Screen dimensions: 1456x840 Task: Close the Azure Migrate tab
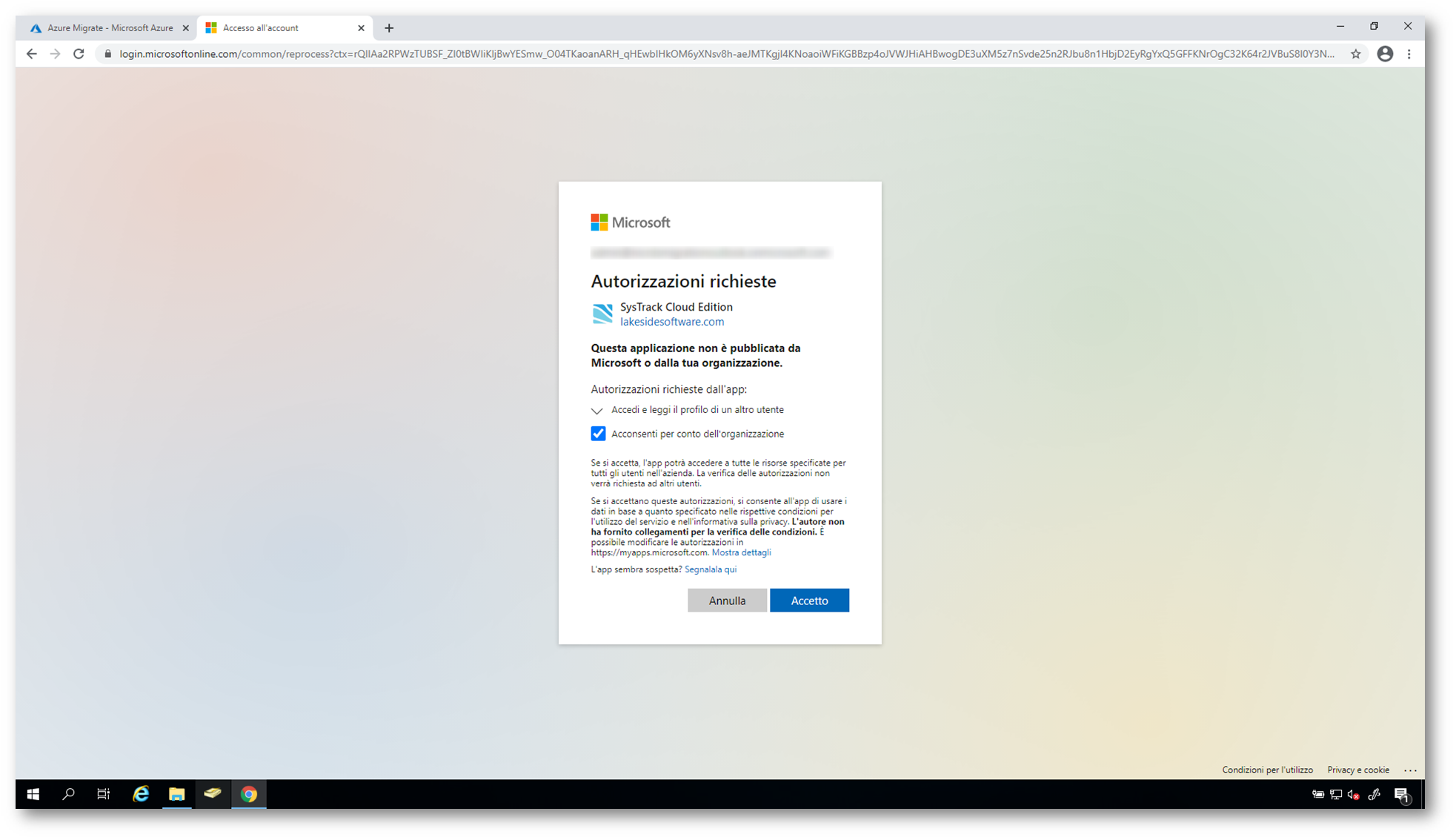click(185, 28)
